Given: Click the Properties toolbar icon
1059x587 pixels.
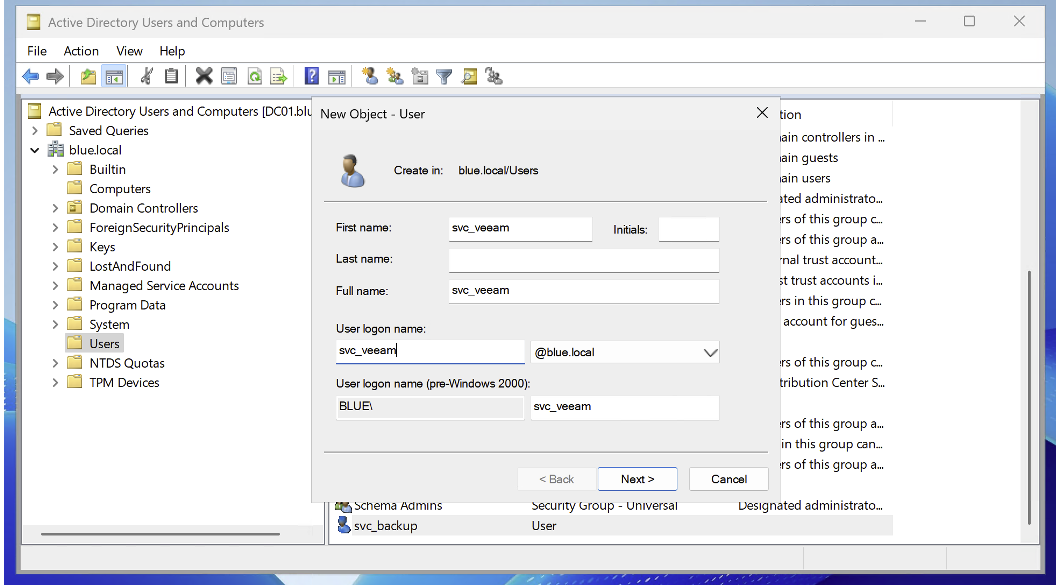Looking at the screenshot, I should [229, 76].
